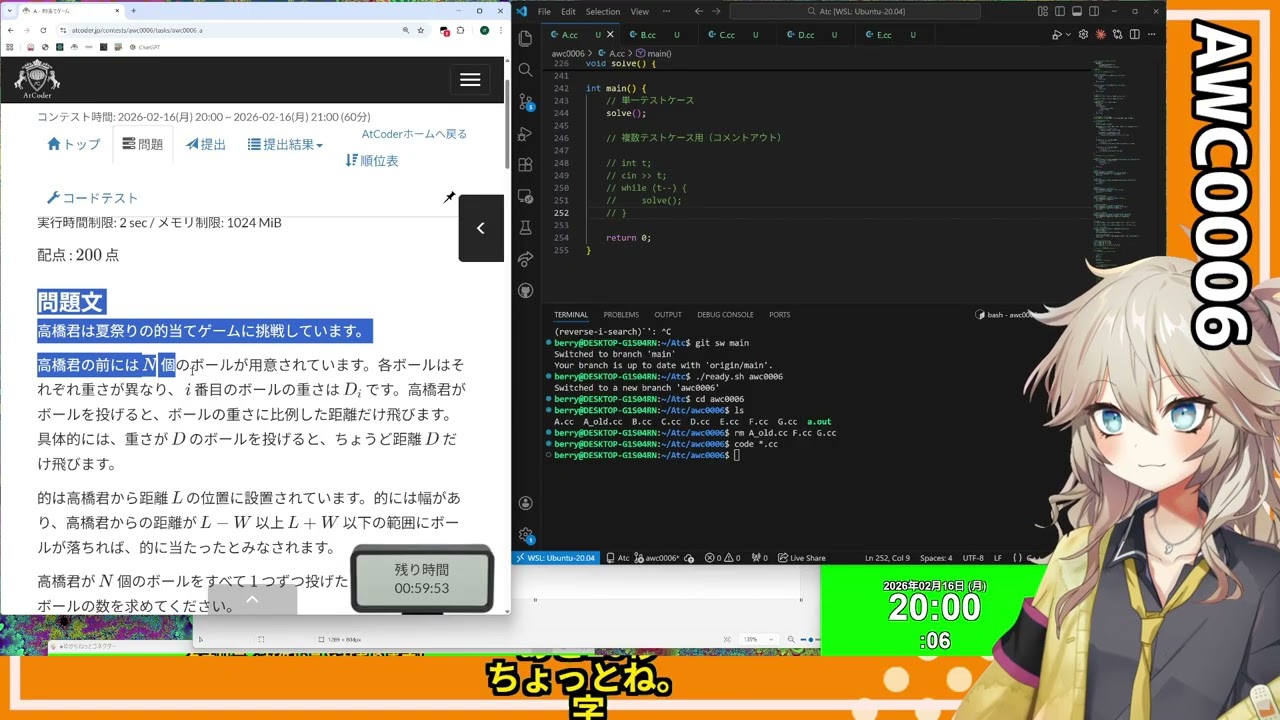Open the View menu
The width and height of the screenshot is (1280, 720).
640,11
